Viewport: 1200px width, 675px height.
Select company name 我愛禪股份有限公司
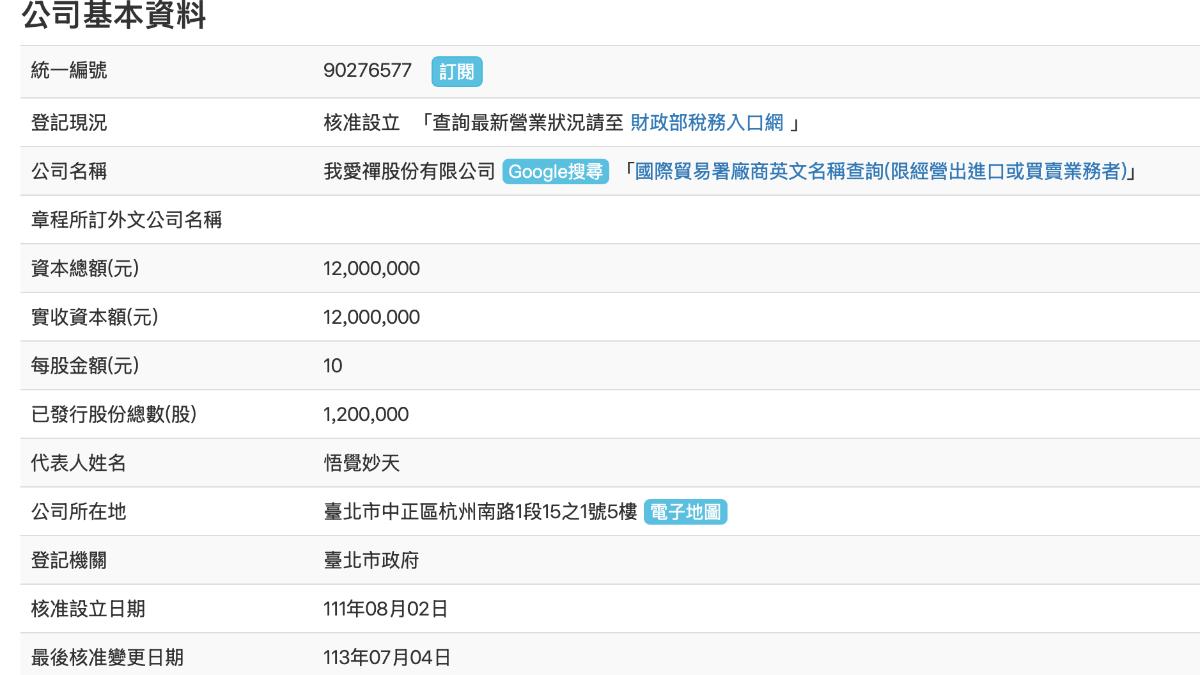[409, 172]
